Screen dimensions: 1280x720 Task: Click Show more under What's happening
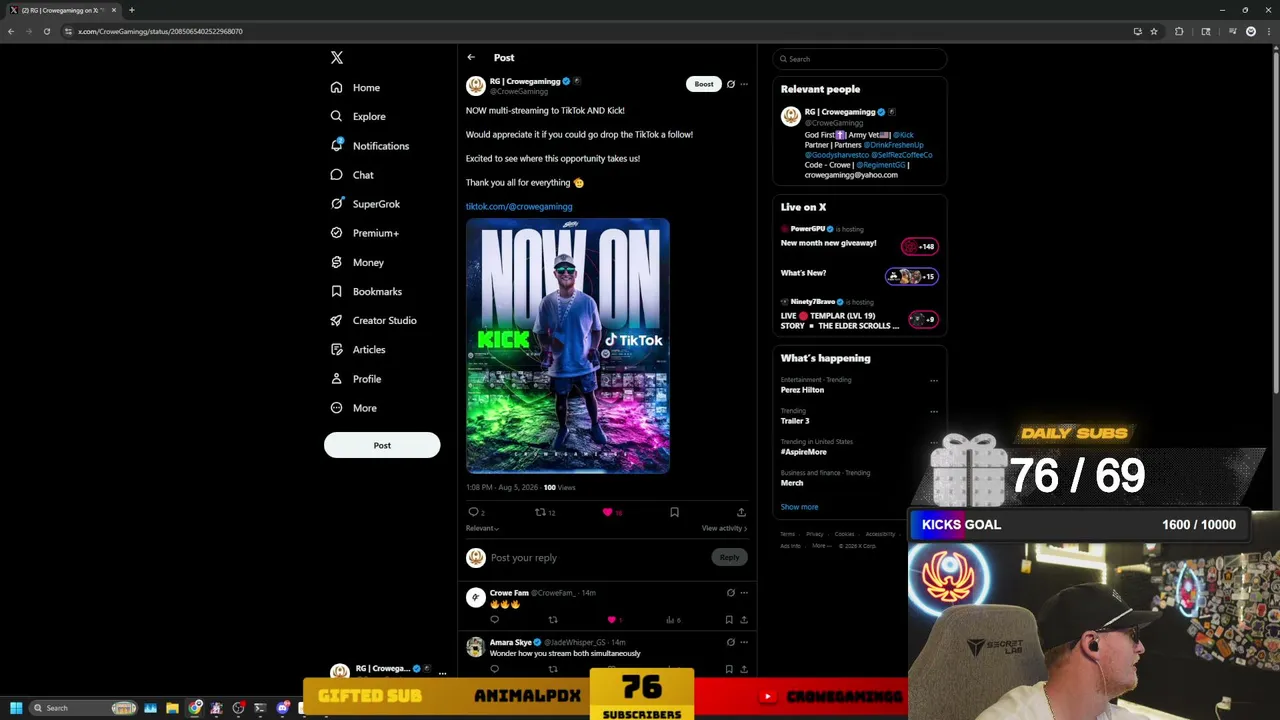[799, 508]
